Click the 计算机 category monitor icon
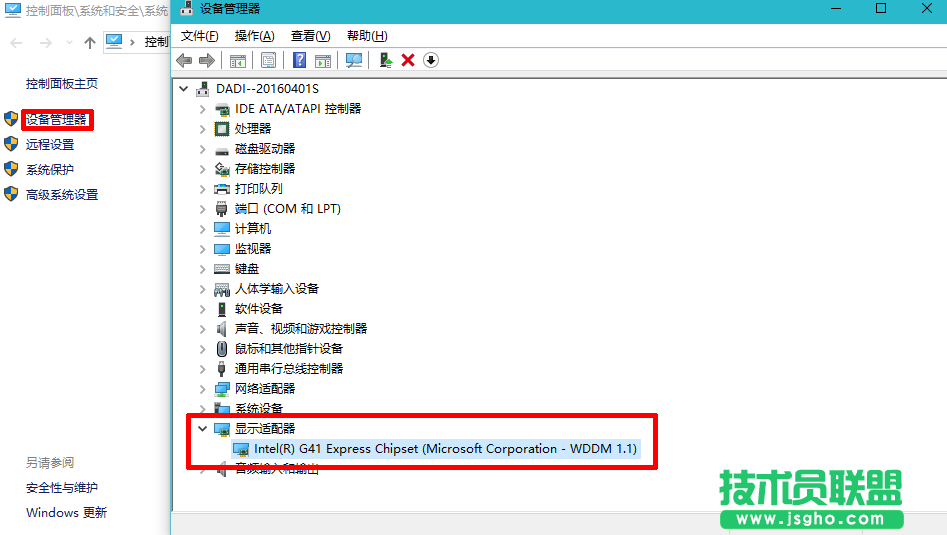Screen dimensions: 947x535 (x=222, y=229)
